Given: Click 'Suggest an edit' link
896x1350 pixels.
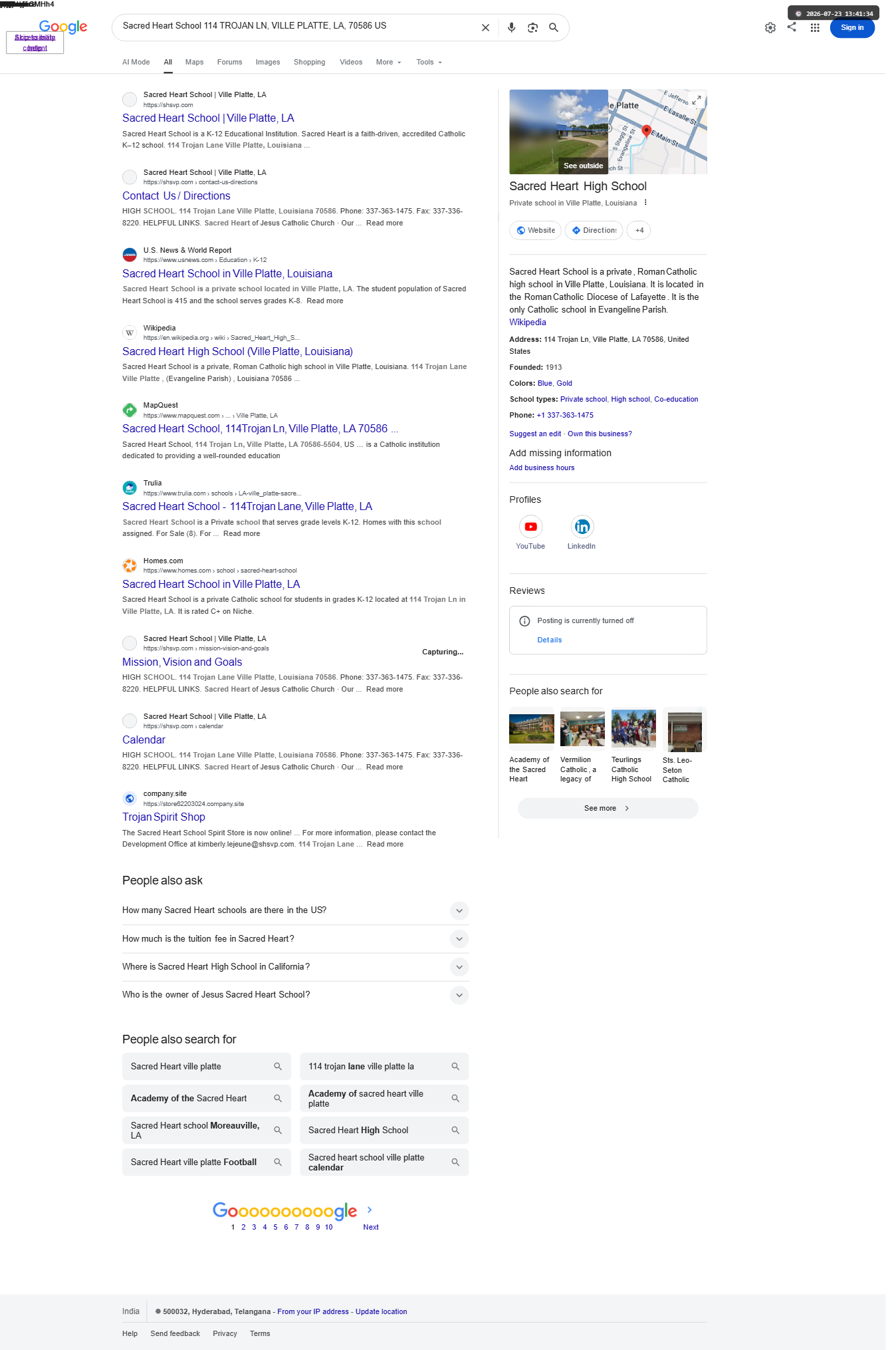Looking at the screenshot, I should 535,434.
